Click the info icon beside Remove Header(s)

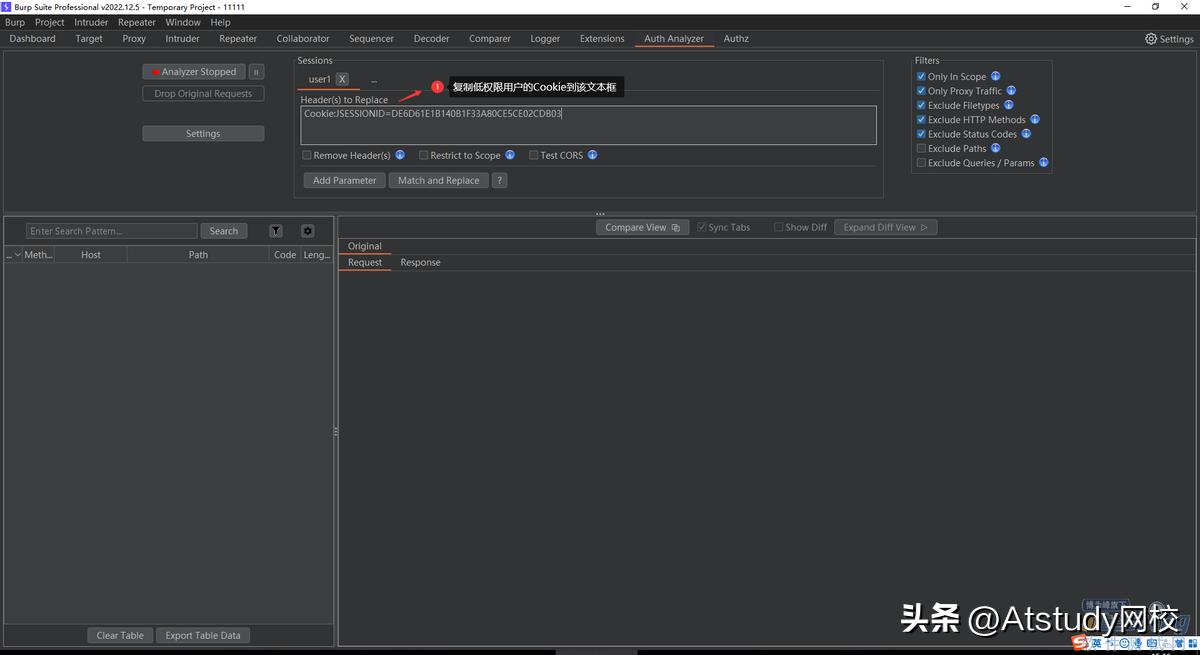pos(399,154)
